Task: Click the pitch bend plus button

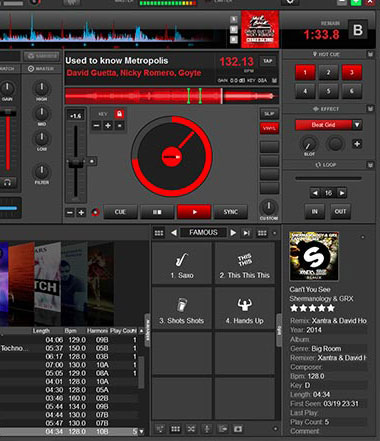Action: tap(81, 213)
